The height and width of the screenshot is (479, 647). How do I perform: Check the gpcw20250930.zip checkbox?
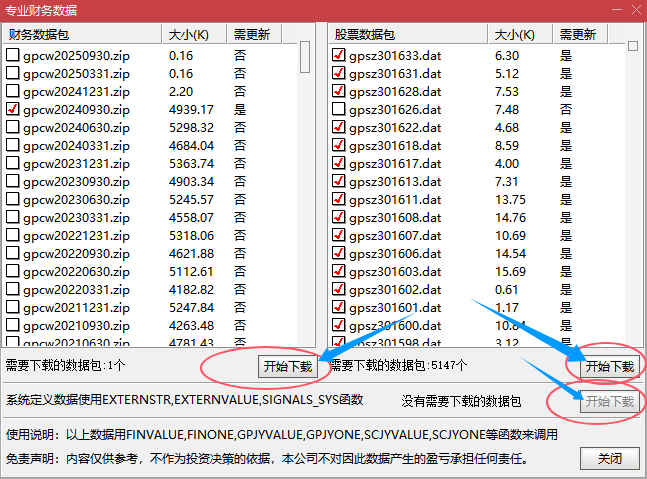pyautogui.click(x=13, y=56)
